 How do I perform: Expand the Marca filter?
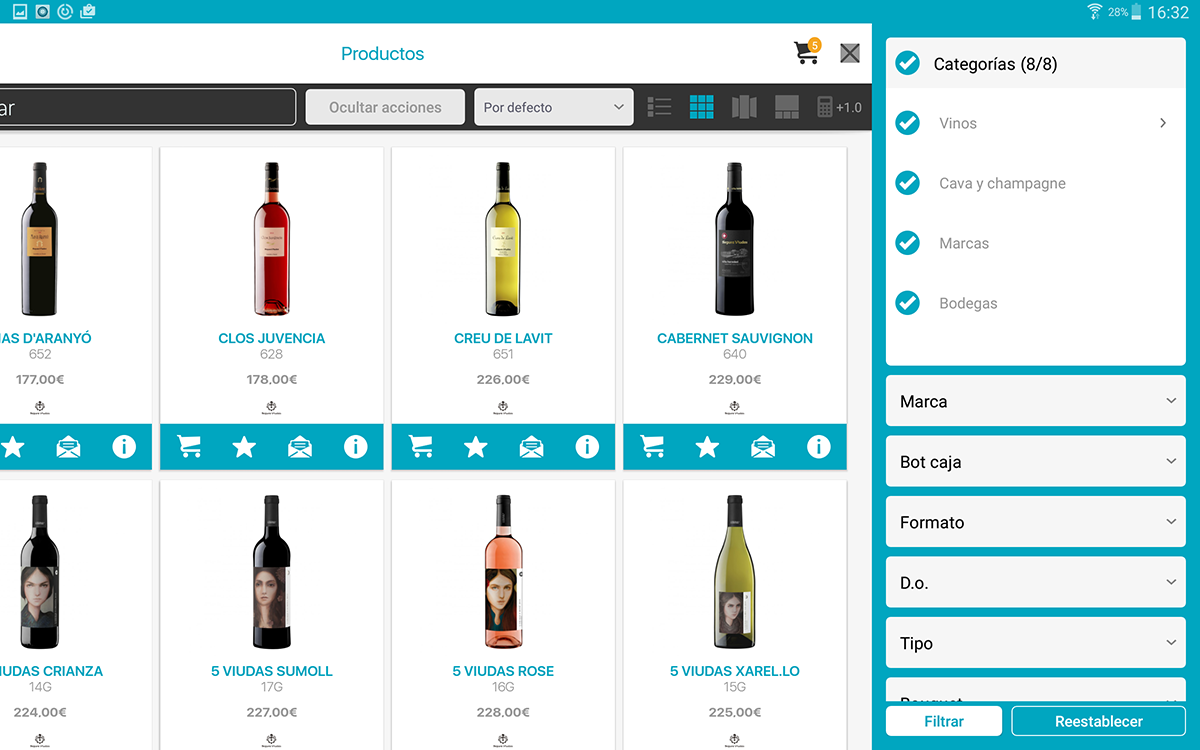[1036, 401]
